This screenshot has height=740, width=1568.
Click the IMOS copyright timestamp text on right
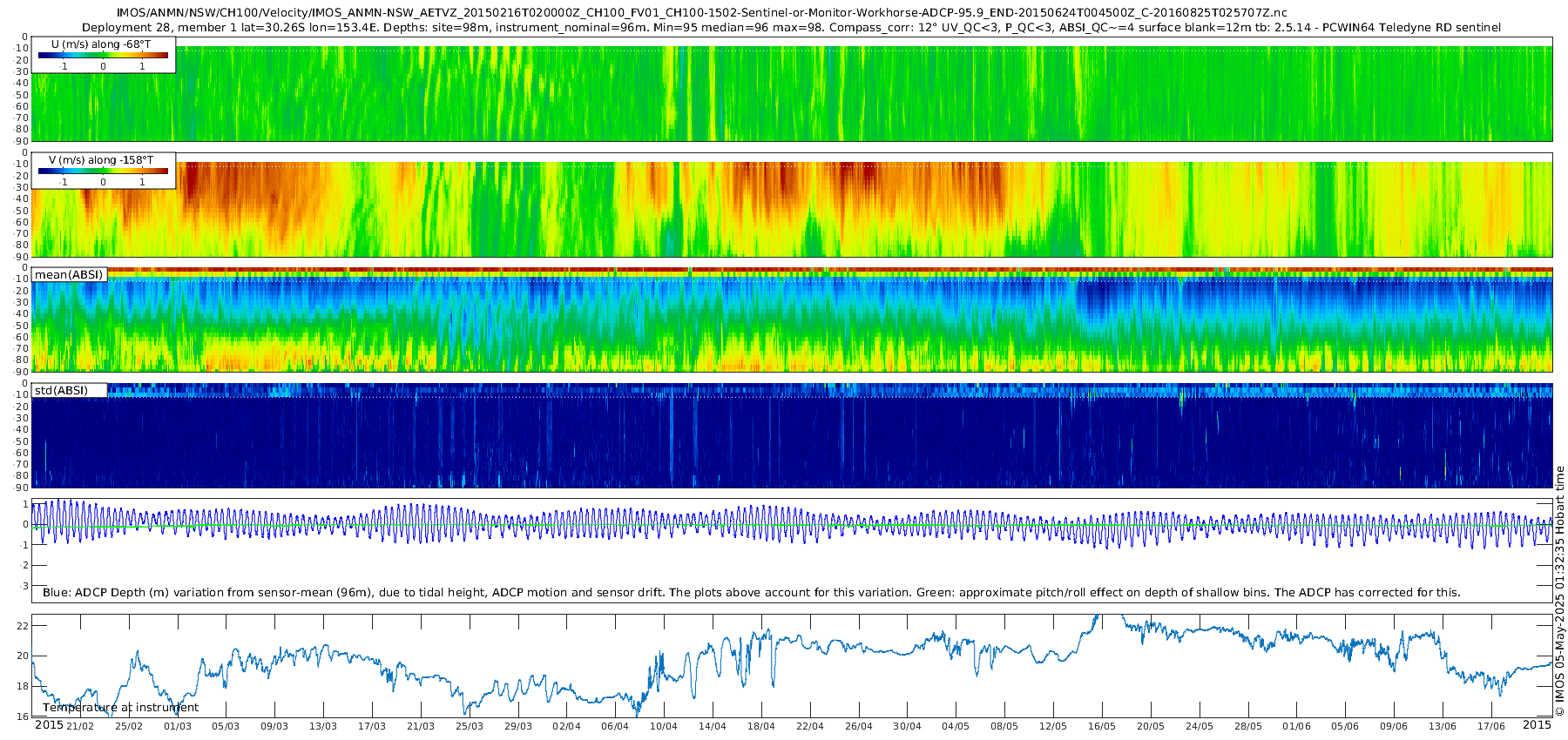1559,591
